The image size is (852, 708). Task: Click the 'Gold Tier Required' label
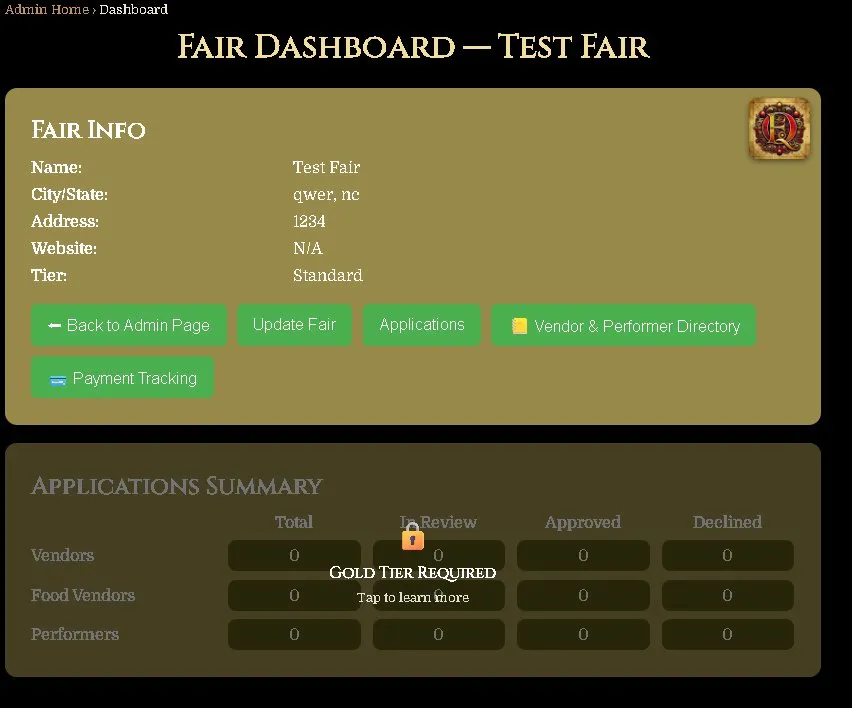413,572
